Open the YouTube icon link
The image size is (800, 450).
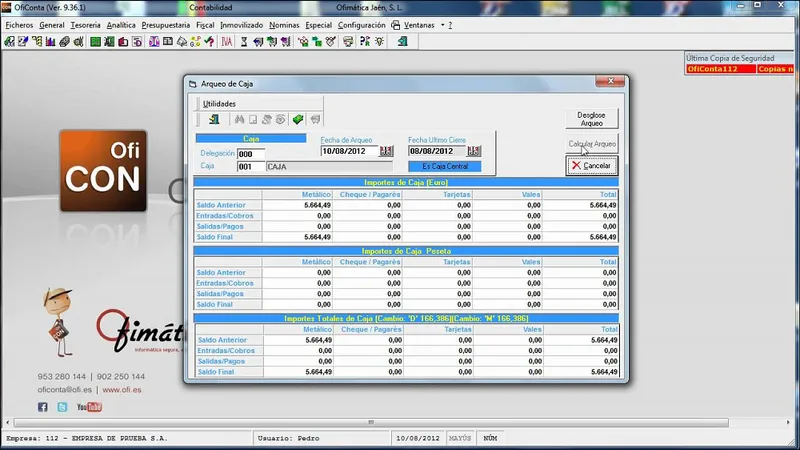[89, 407]
